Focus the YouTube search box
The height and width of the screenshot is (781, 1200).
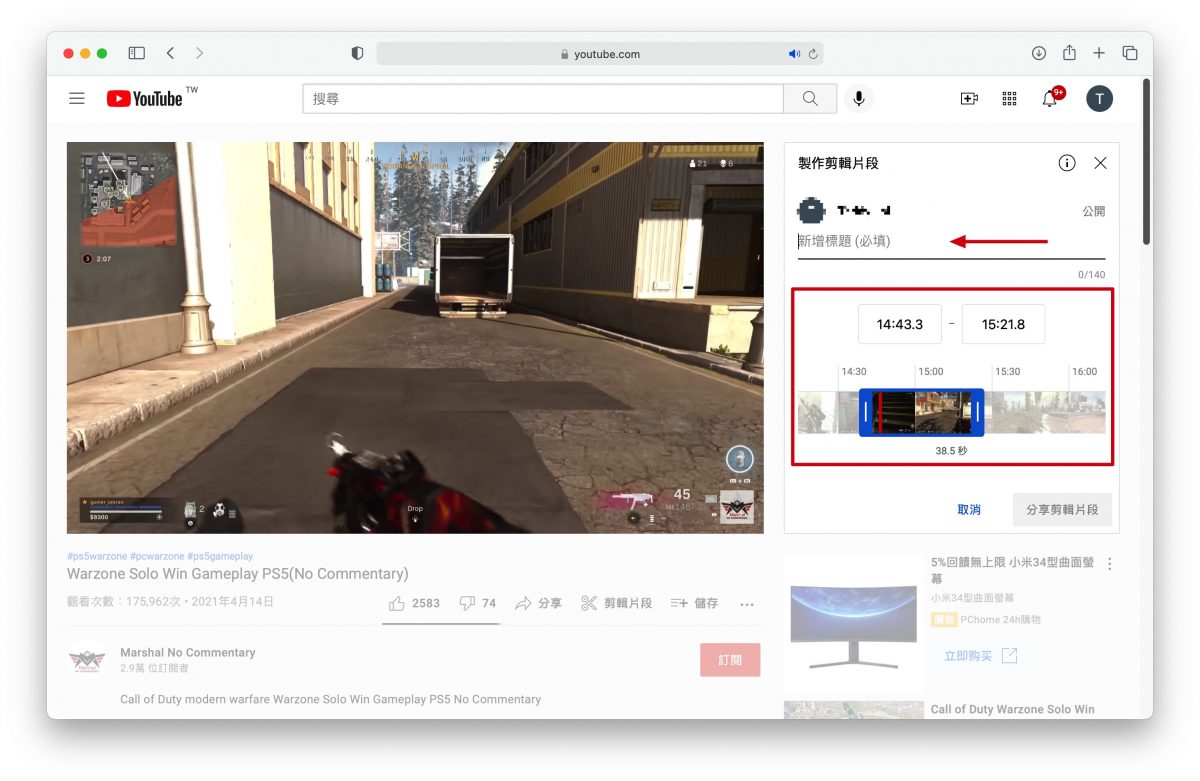(x=543, y=99)
